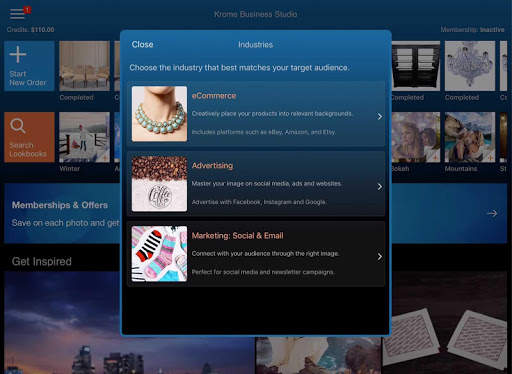Open Search Lookbooks magnifier tile
512x374 pixels.
(29, 137)
